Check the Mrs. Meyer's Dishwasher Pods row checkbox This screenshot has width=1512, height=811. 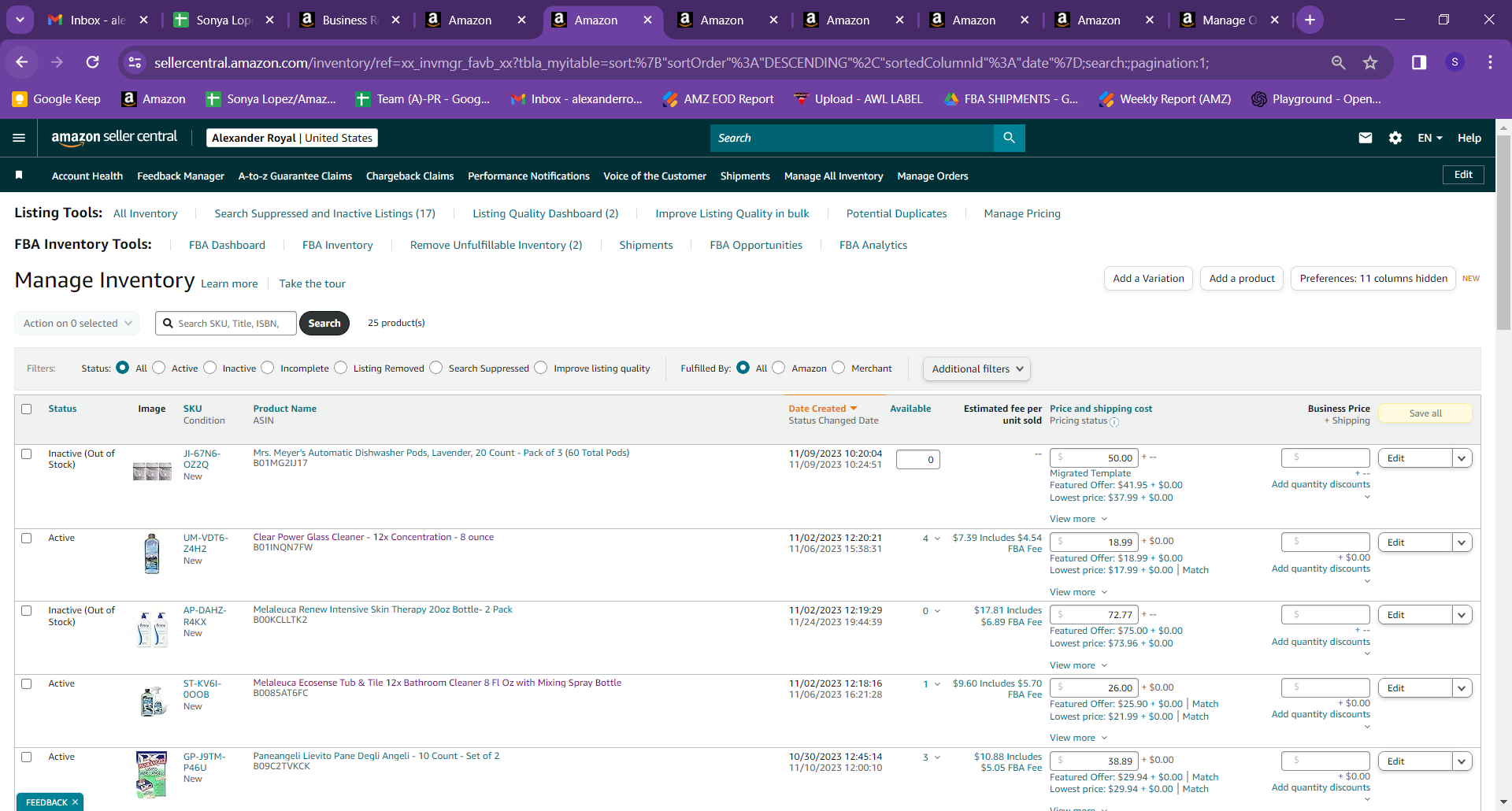coord(27,454)
